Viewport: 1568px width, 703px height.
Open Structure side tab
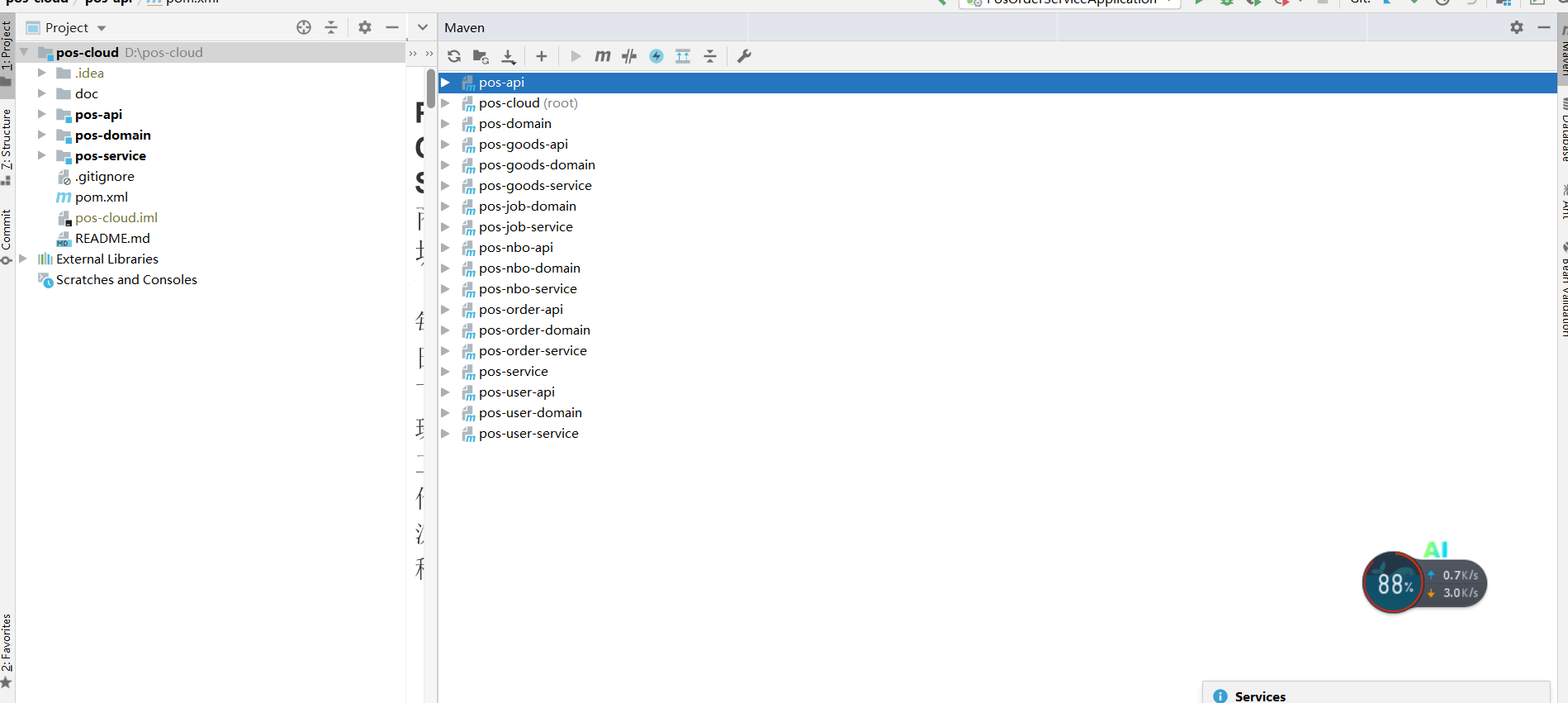(x=7, y=147)
